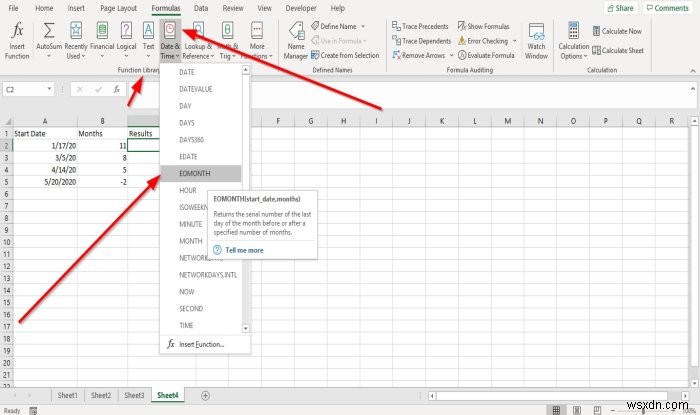Switch to Page Break Preview view
The height and width of the screenshot is (415, 700).
pos(597,410)
